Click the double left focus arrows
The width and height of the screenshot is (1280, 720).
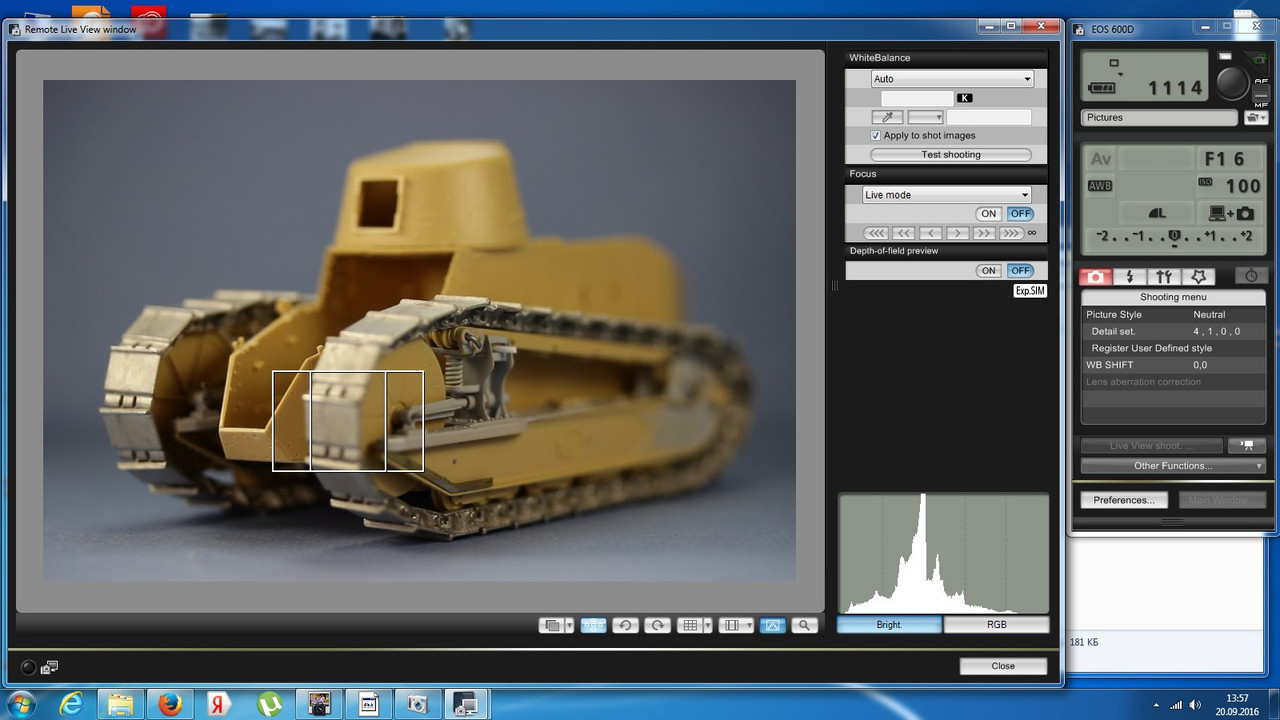tap(902, 233)
